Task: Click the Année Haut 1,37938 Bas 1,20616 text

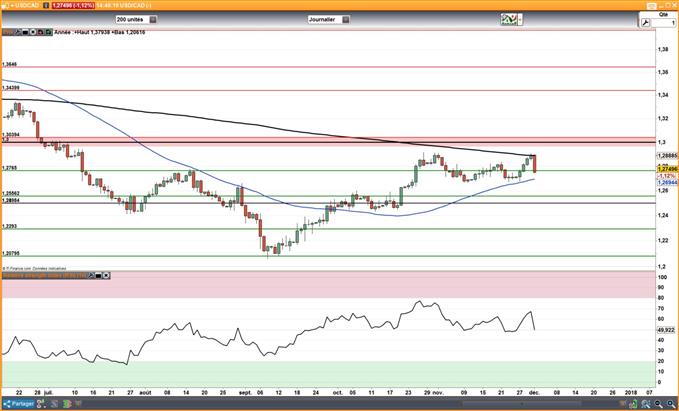Action: point(99,32)
